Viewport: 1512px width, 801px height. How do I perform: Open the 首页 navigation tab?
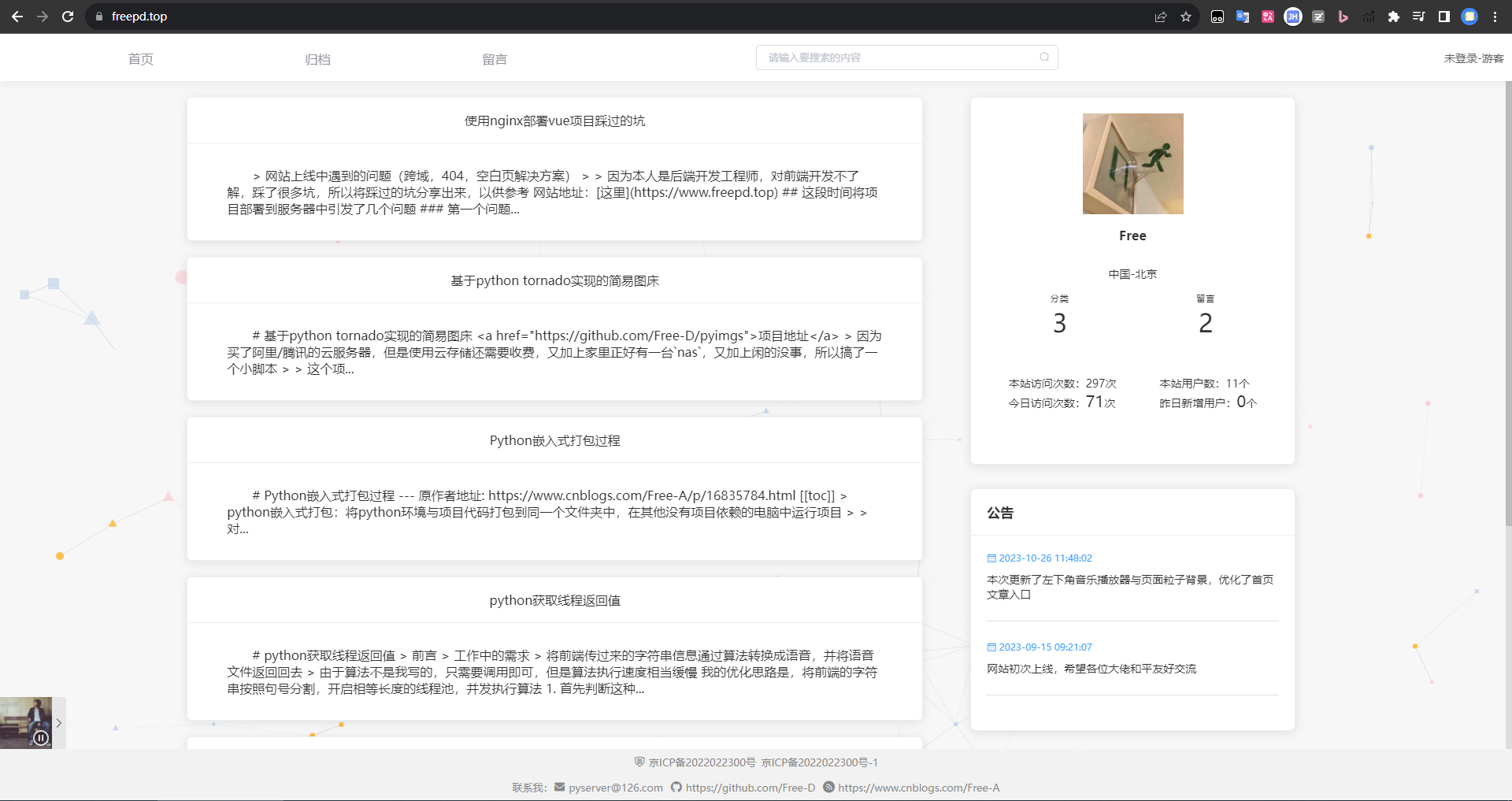[x=141, y=59]
